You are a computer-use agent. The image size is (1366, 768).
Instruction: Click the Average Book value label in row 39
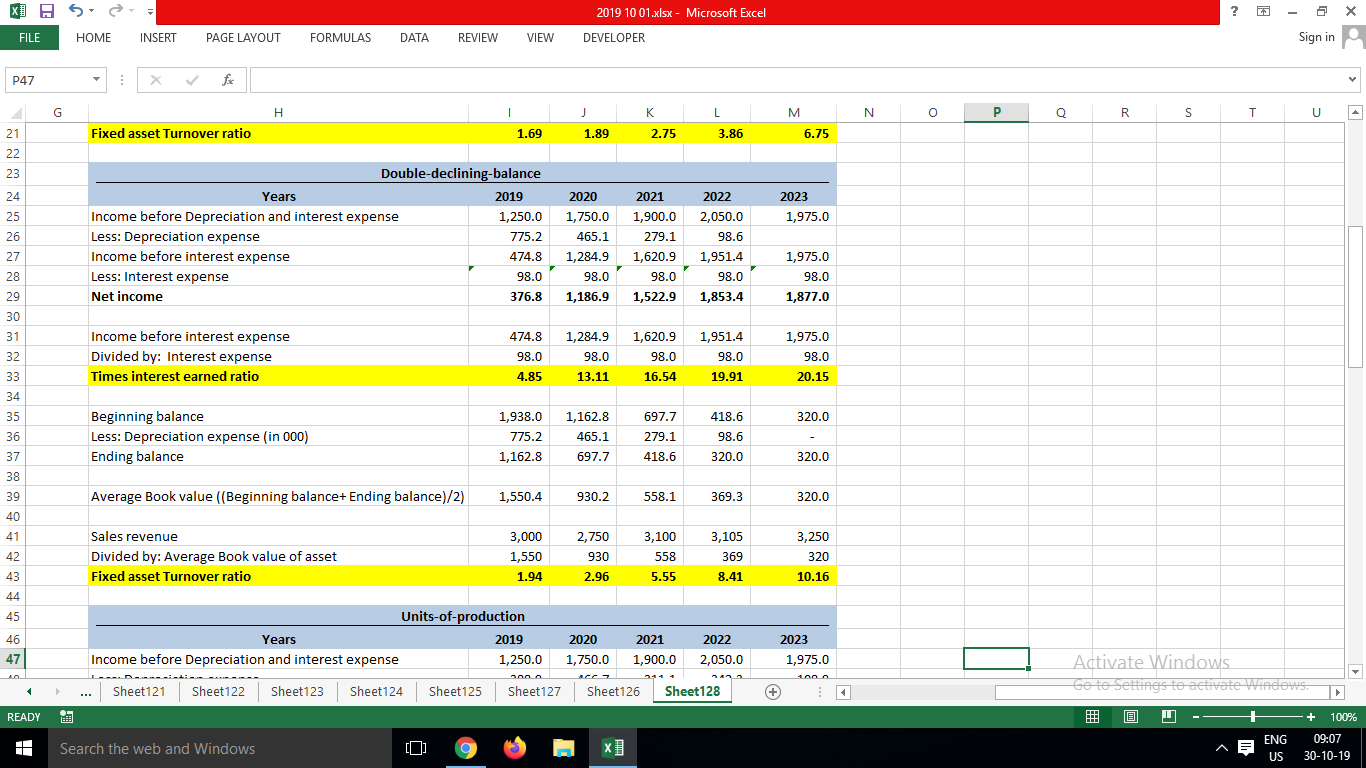(278, 496)
